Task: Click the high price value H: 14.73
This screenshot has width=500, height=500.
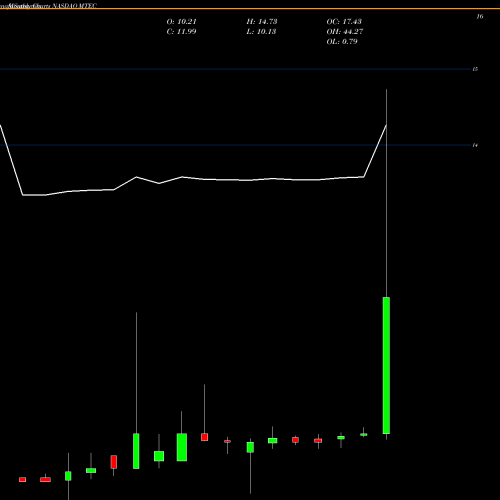Action: (262, 22)
